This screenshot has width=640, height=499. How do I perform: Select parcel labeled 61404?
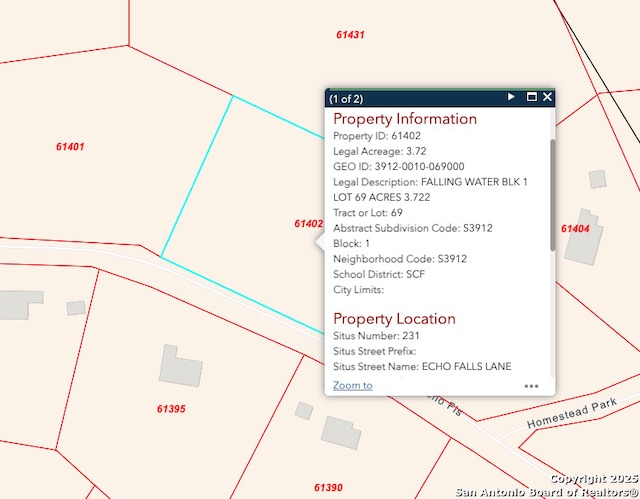pyautogui.click(x=575, y=228)
